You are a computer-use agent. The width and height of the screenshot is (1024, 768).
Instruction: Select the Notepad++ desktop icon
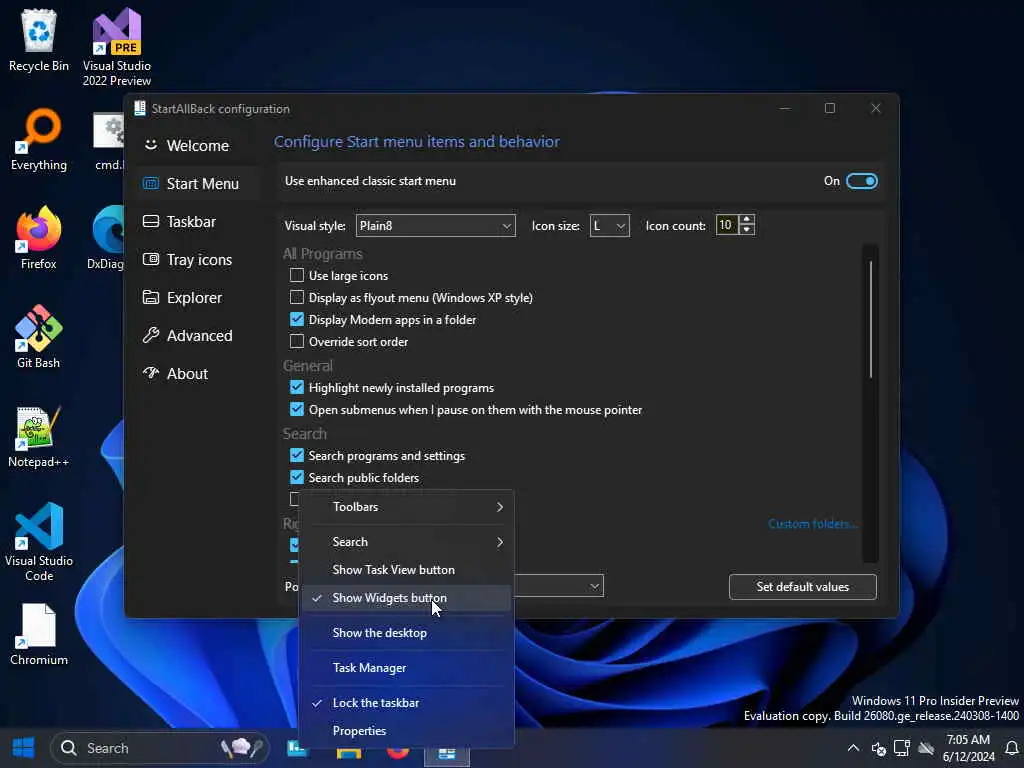pyautogui.click(x=39, y=436)
